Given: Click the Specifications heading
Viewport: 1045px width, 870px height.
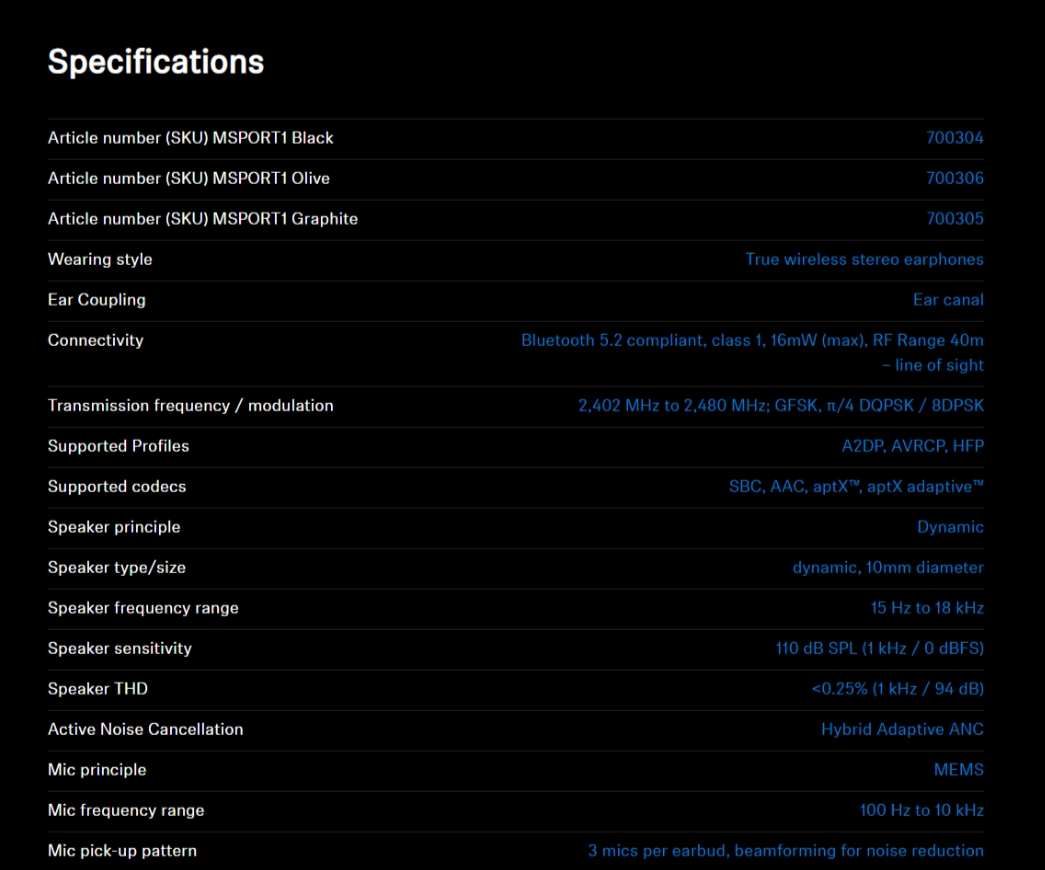Looking at the screenshot, I should tap(156, 62).
